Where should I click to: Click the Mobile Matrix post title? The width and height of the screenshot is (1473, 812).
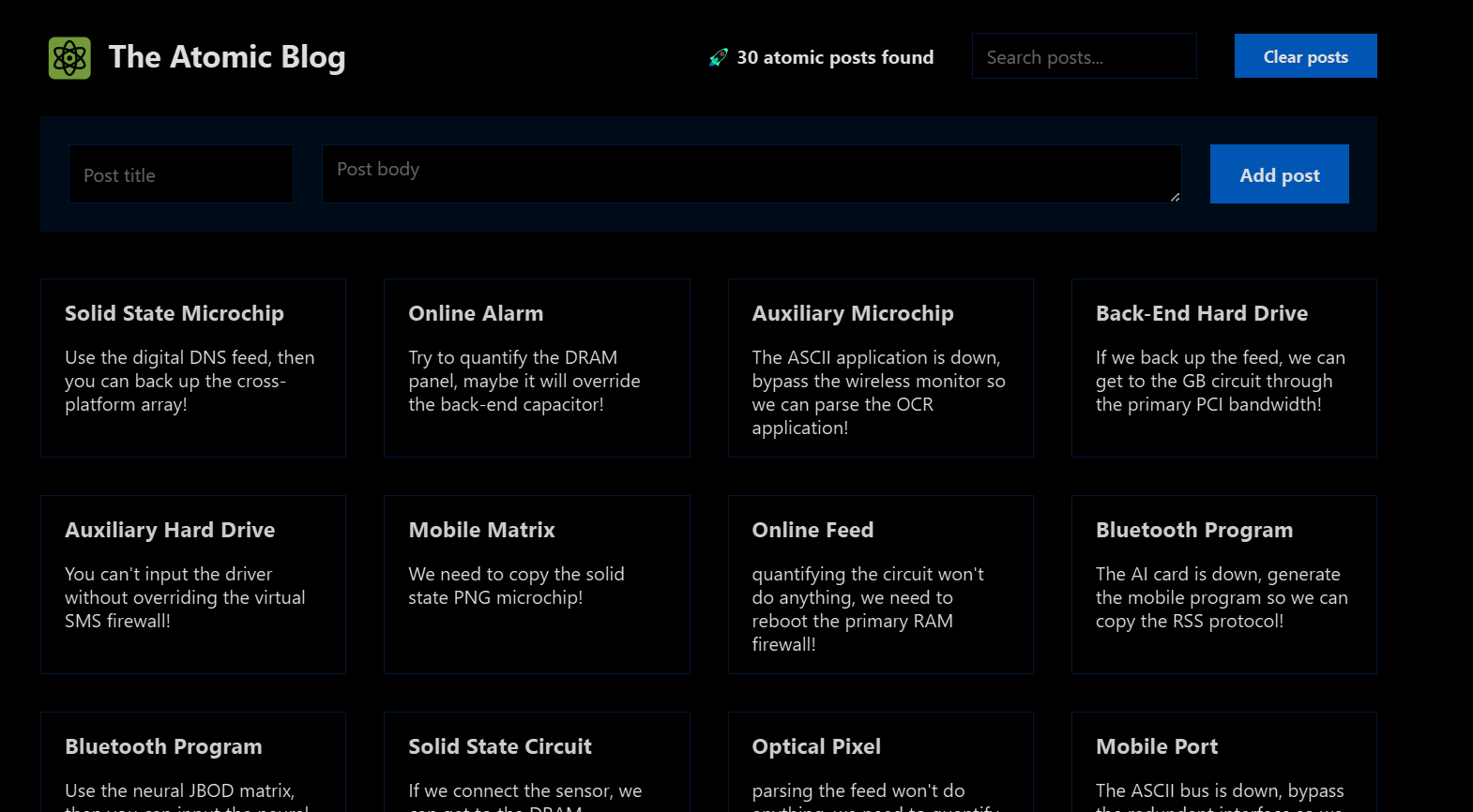481,530
